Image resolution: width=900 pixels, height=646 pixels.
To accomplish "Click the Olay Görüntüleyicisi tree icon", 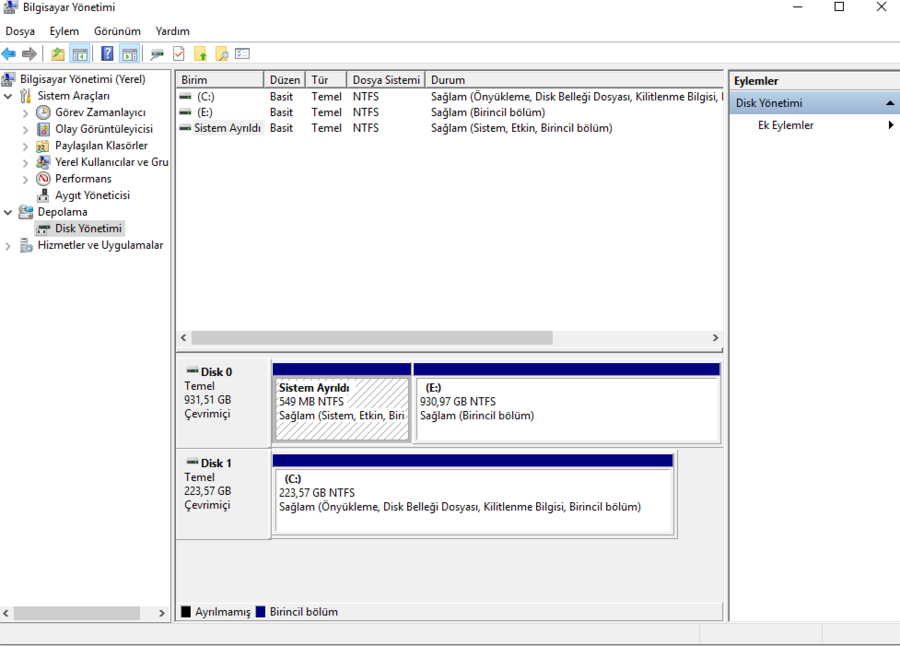I will point(44,129).
